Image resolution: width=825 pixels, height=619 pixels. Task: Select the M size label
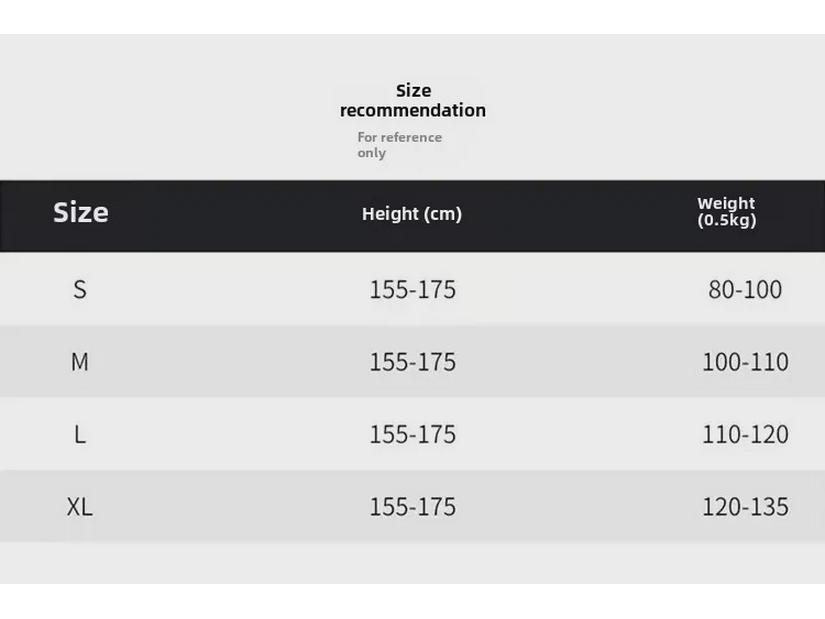(x=80, y=362)
